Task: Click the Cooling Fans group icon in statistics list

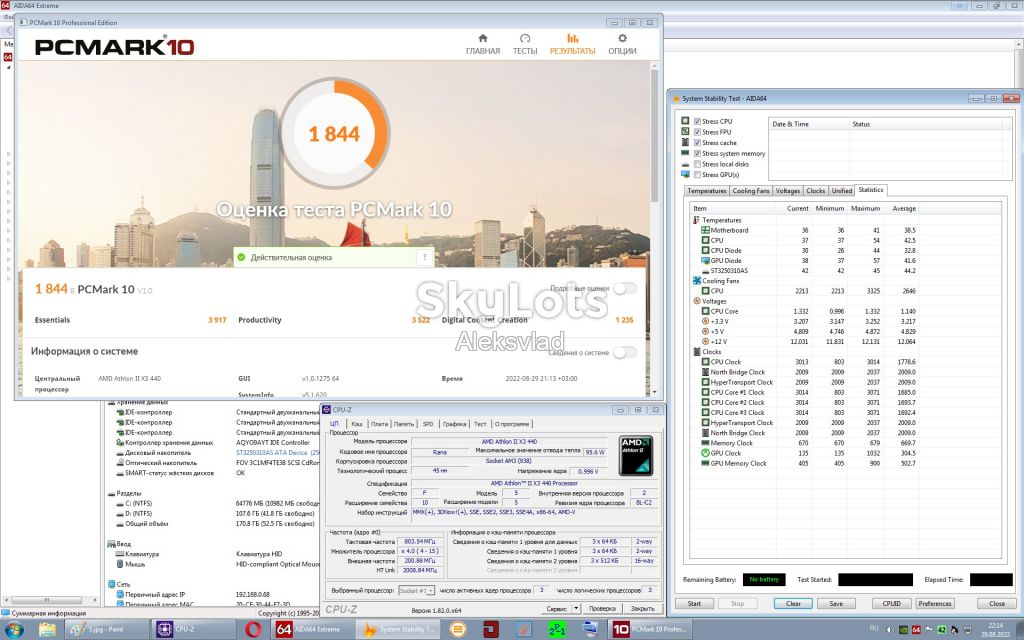Action: pos(696,281)
